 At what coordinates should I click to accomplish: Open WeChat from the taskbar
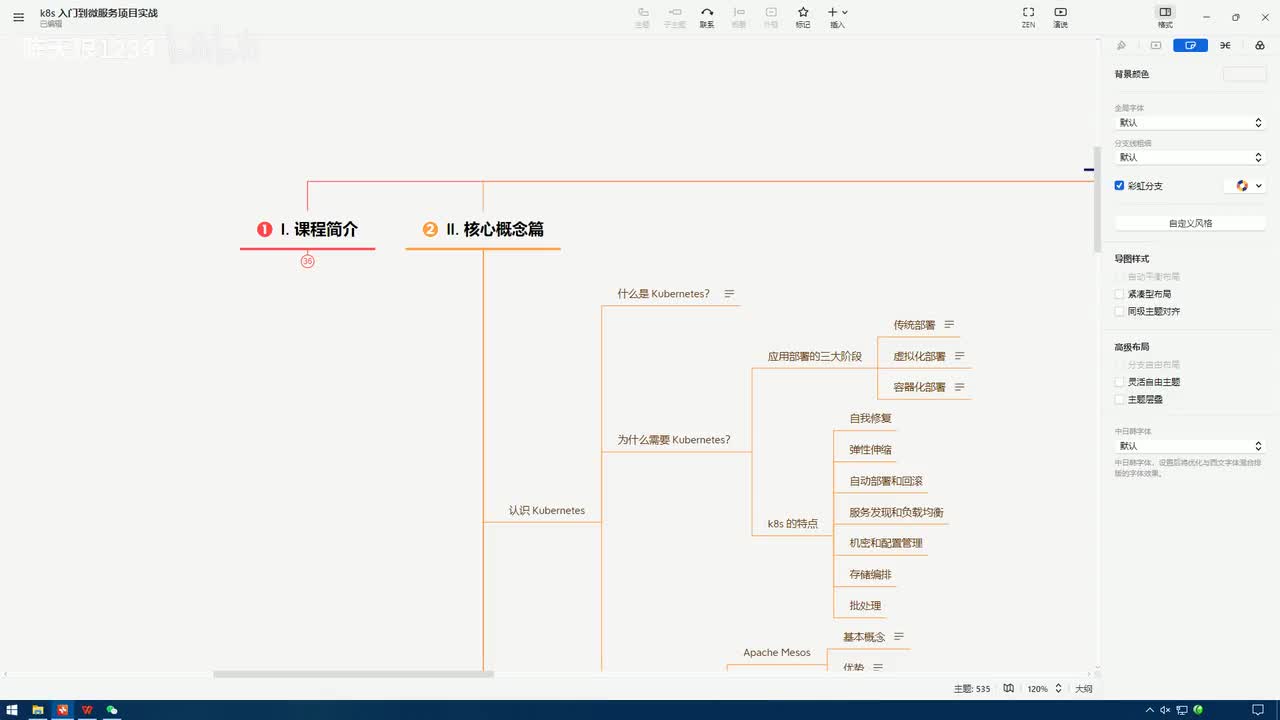tap(112, 710)
